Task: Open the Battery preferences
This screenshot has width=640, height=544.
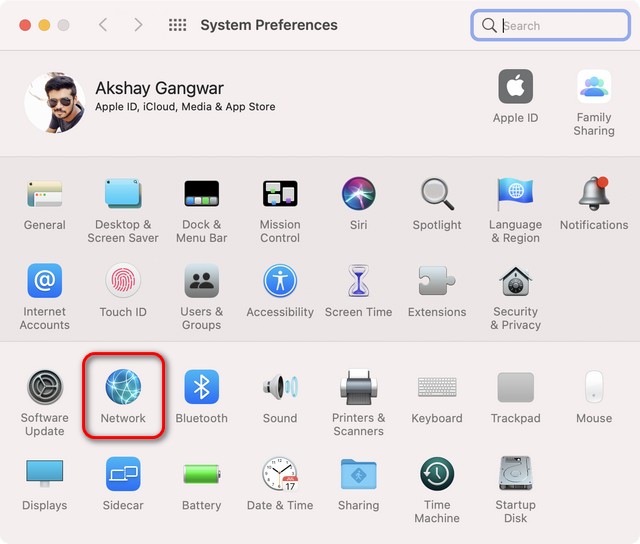Action: tap(201, 474)
